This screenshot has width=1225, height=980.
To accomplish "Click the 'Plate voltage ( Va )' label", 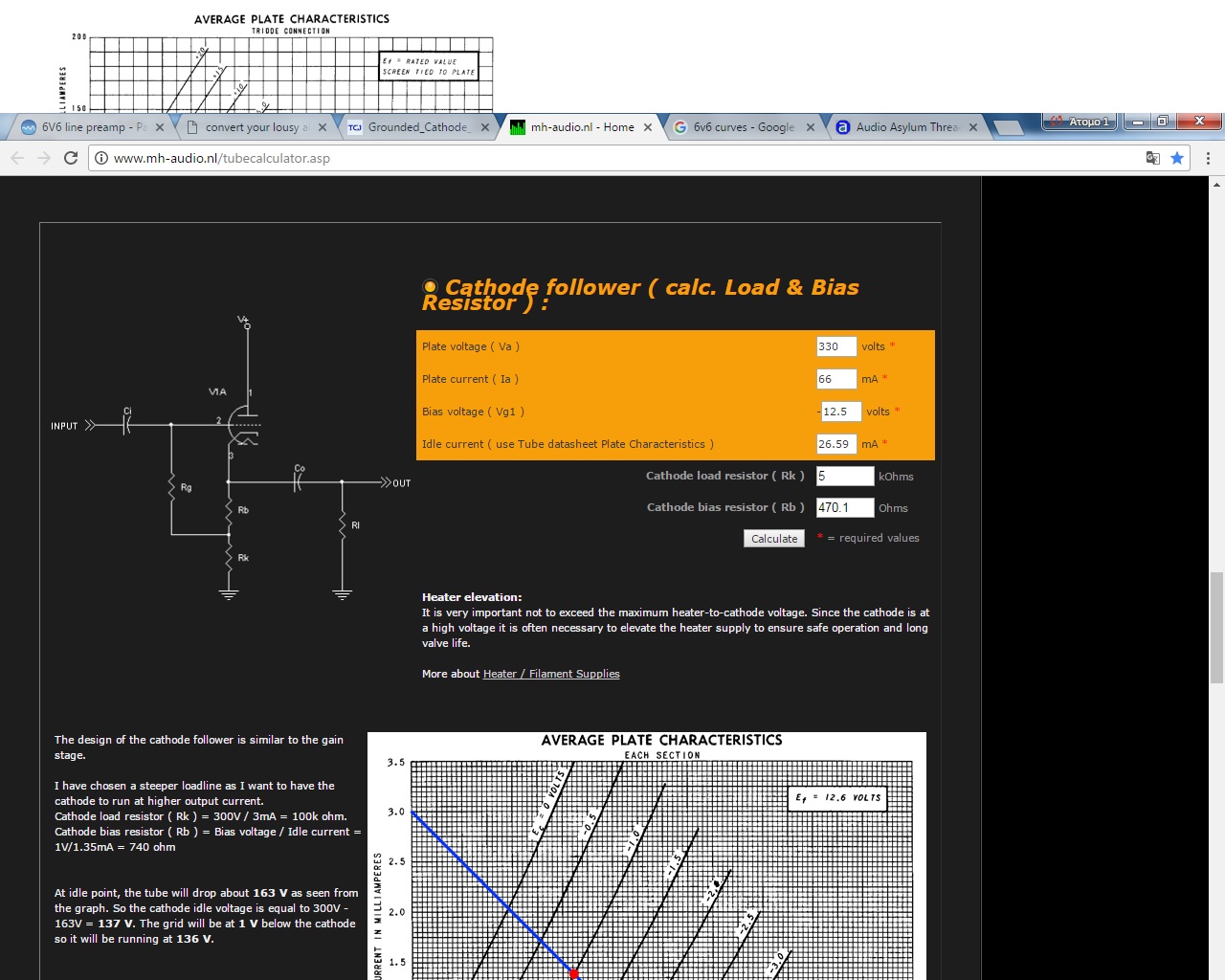I will [x=471, y=346].
